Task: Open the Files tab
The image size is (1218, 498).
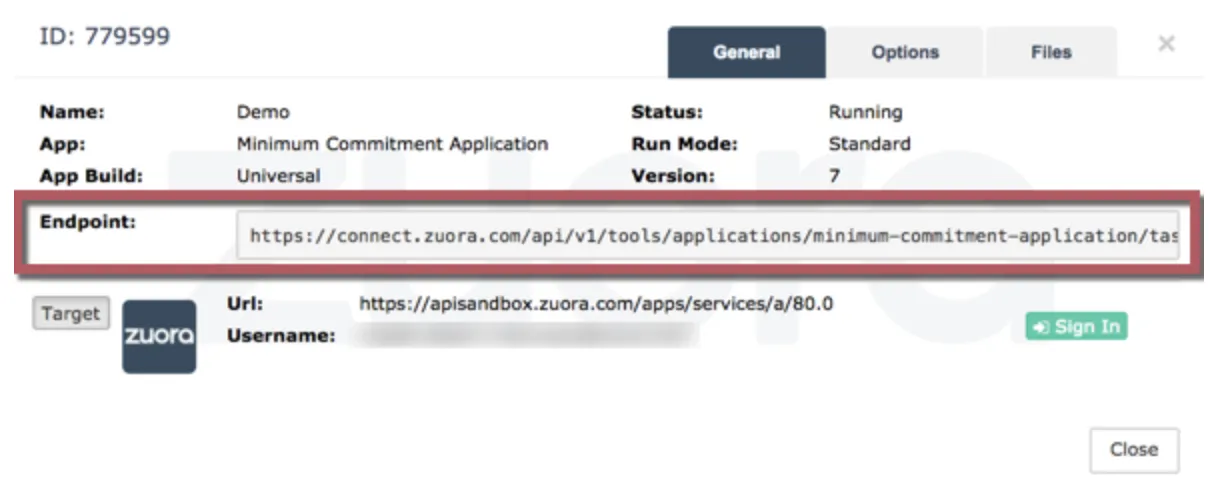Action: tap(1051, 52)
